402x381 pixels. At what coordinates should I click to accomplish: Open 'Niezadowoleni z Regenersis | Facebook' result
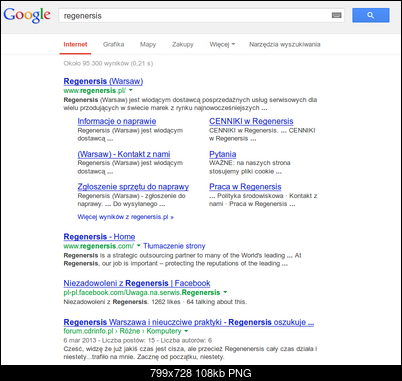coord(137,283)
